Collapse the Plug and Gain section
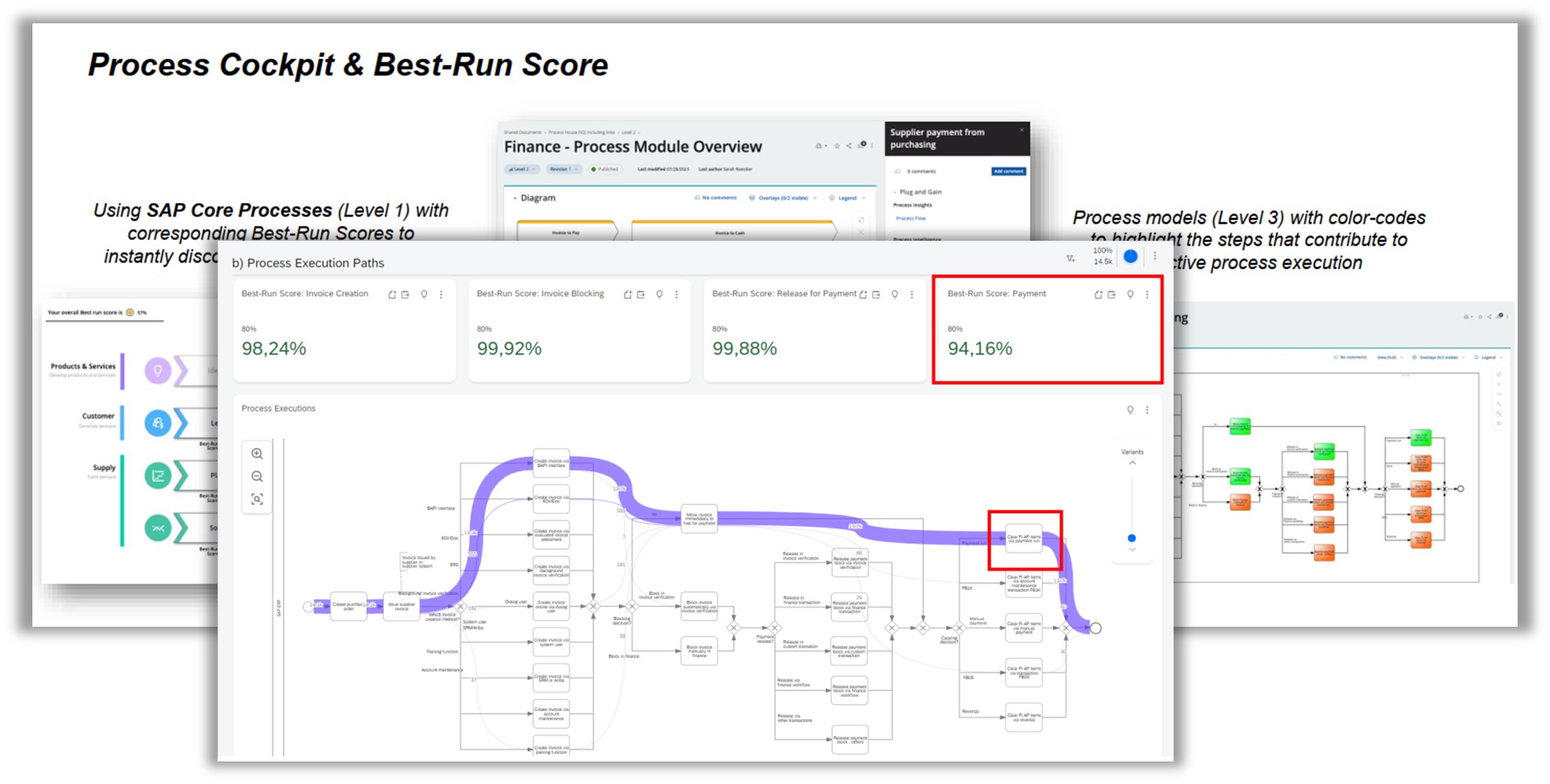 pos(895,192)
